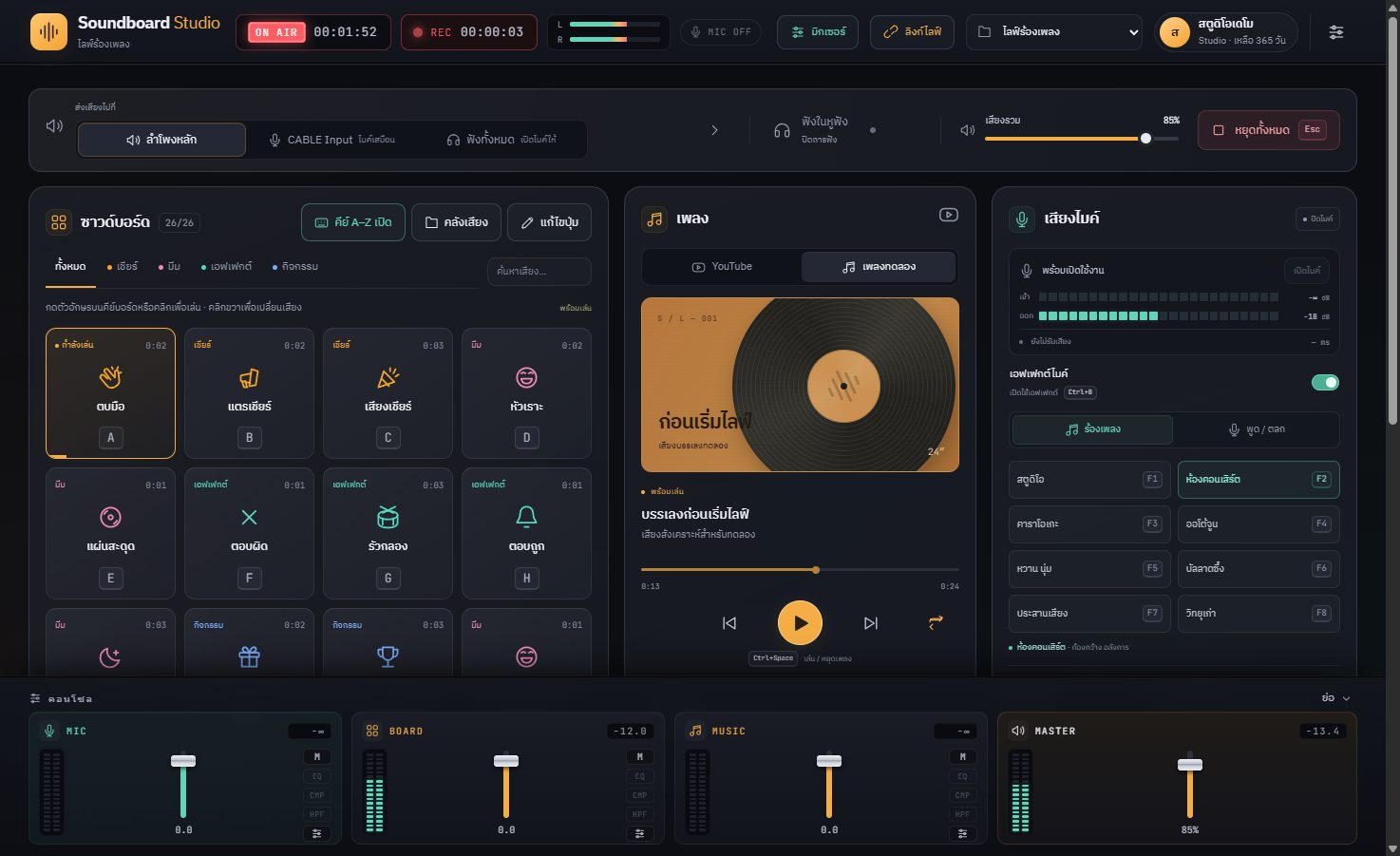Image resolution: width=1400 pixels, height=856 pixels.
Task: Open the ไลฟ์ร้องเพลง scene dropdown
Action: coord(1054,32)
